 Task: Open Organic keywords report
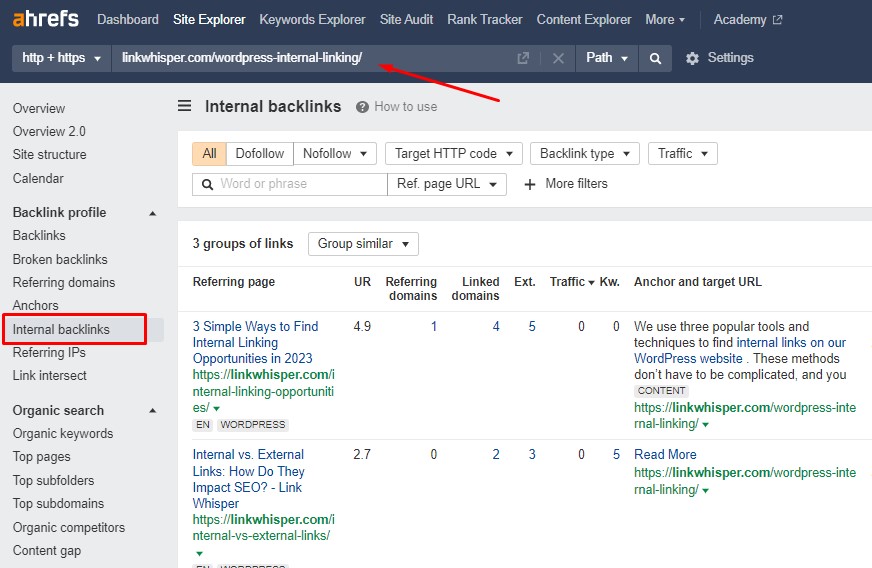click(63, 434)
